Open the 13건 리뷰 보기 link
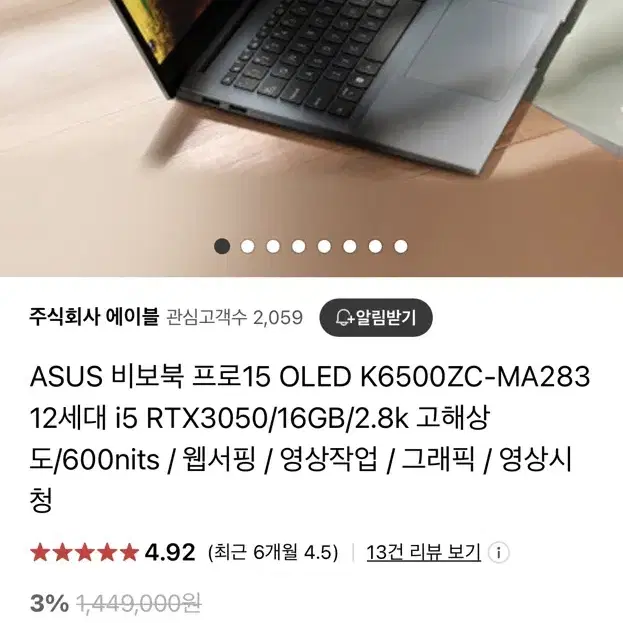This screenshot has height=623, width=623. (423, 552)
